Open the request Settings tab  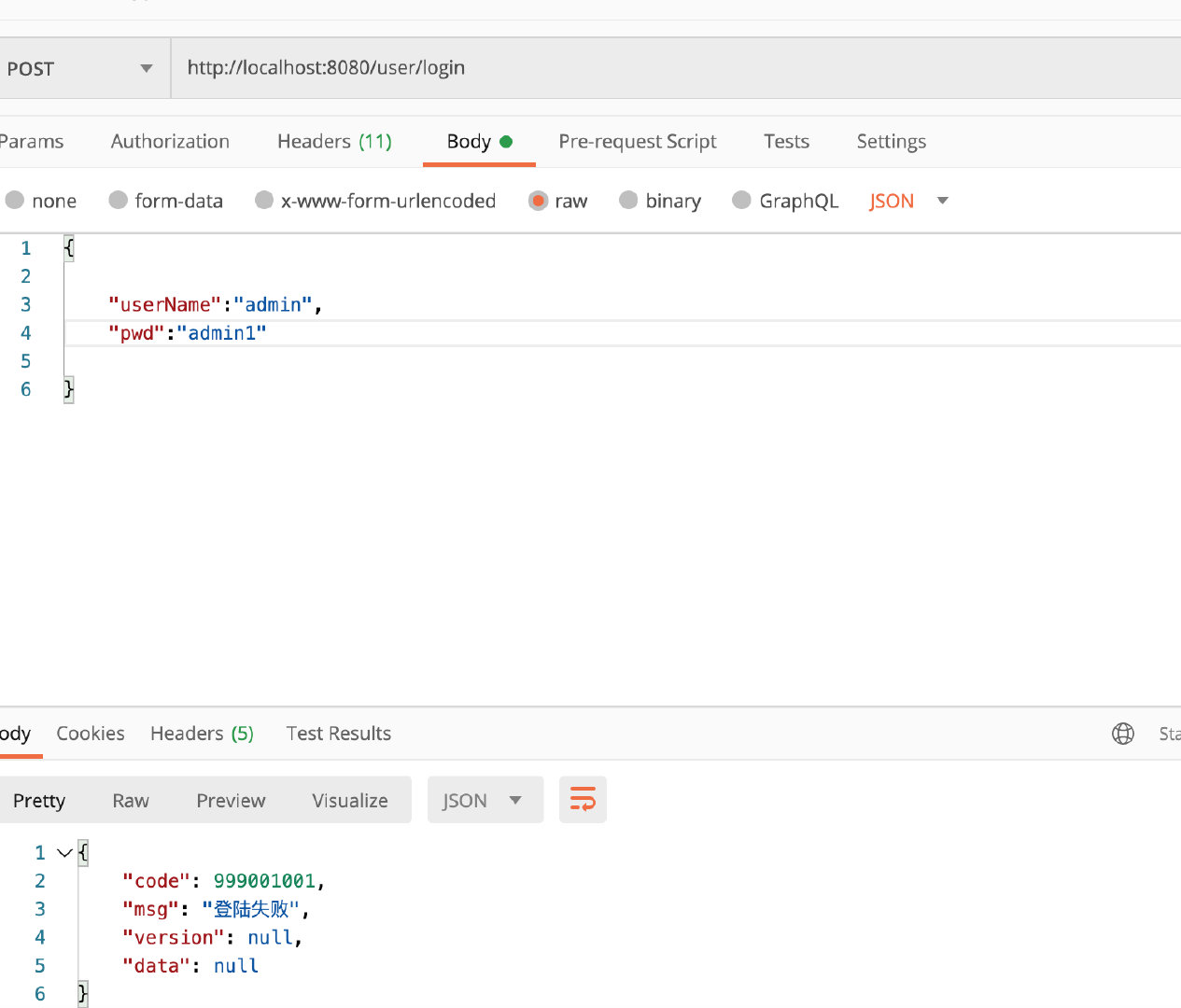pyautogui.click(x=891, y=142)
